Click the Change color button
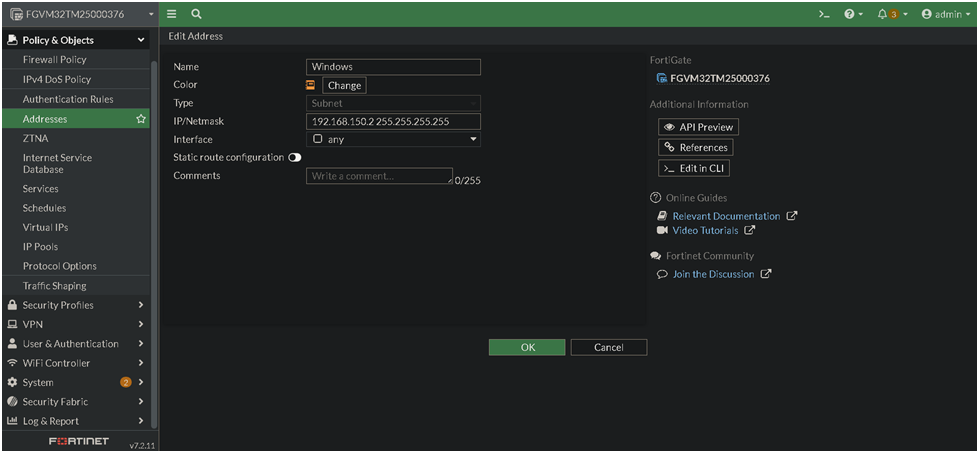 click(345, 85)
